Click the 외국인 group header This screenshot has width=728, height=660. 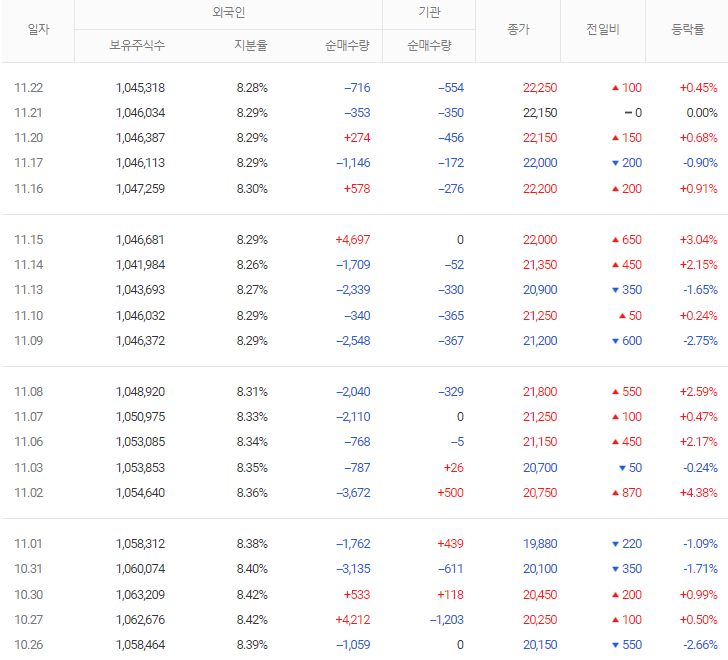[228, 13]
